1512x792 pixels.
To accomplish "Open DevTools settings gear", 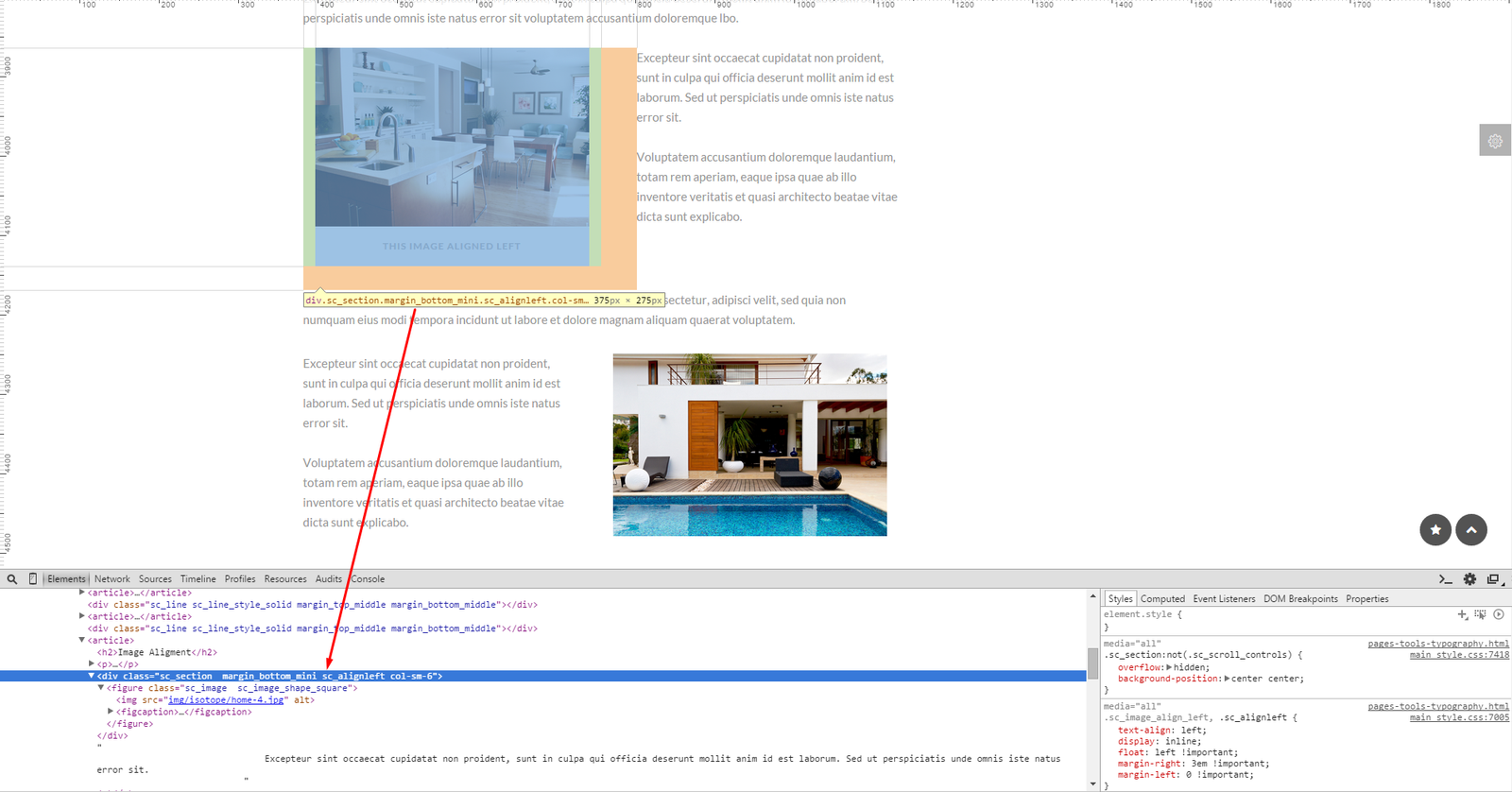I will [x=1469, y=579].
